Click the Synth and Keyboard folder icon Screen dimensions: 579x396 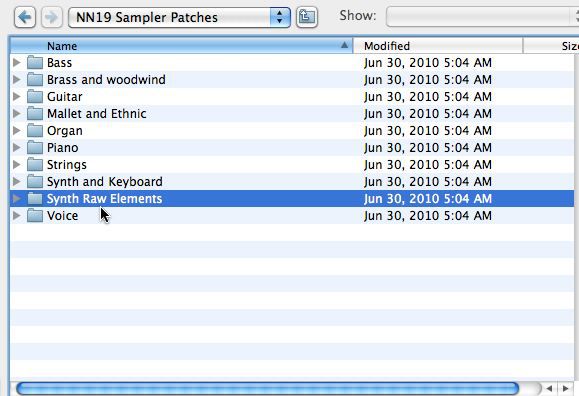pyautogui.click(x=35, y=181)
